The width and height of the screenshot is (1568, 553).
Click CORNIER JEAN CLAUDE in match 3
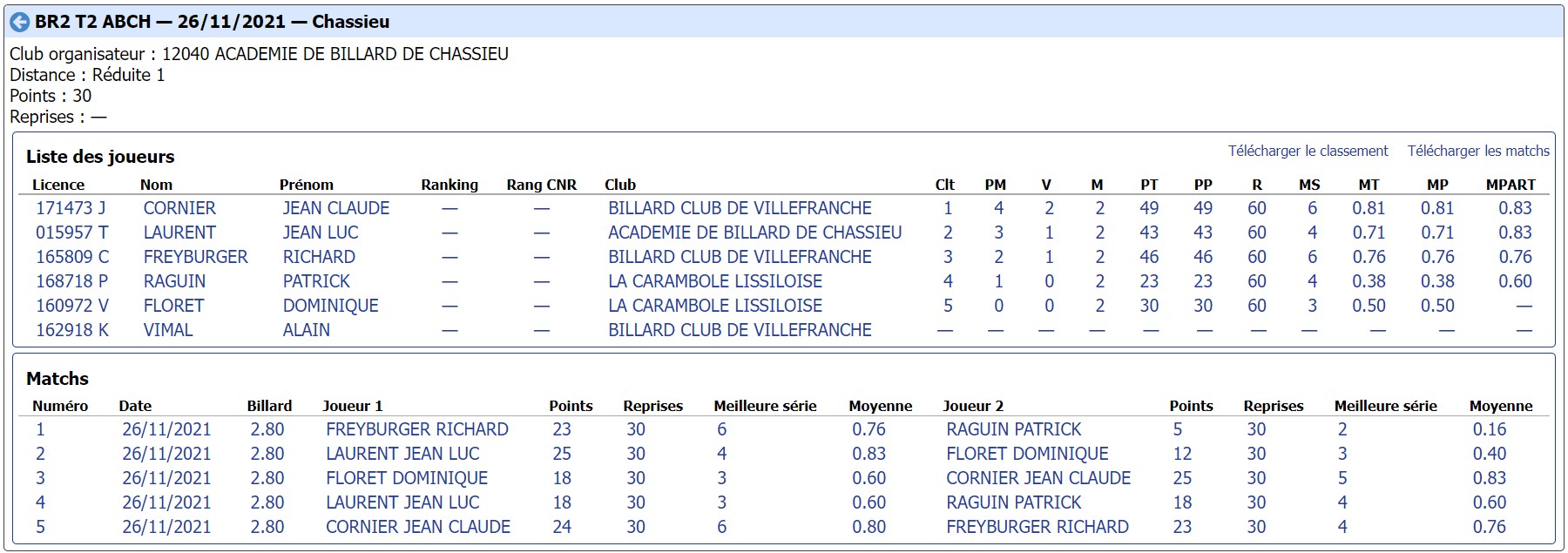pyautogui.click(x=1038, y=478)
